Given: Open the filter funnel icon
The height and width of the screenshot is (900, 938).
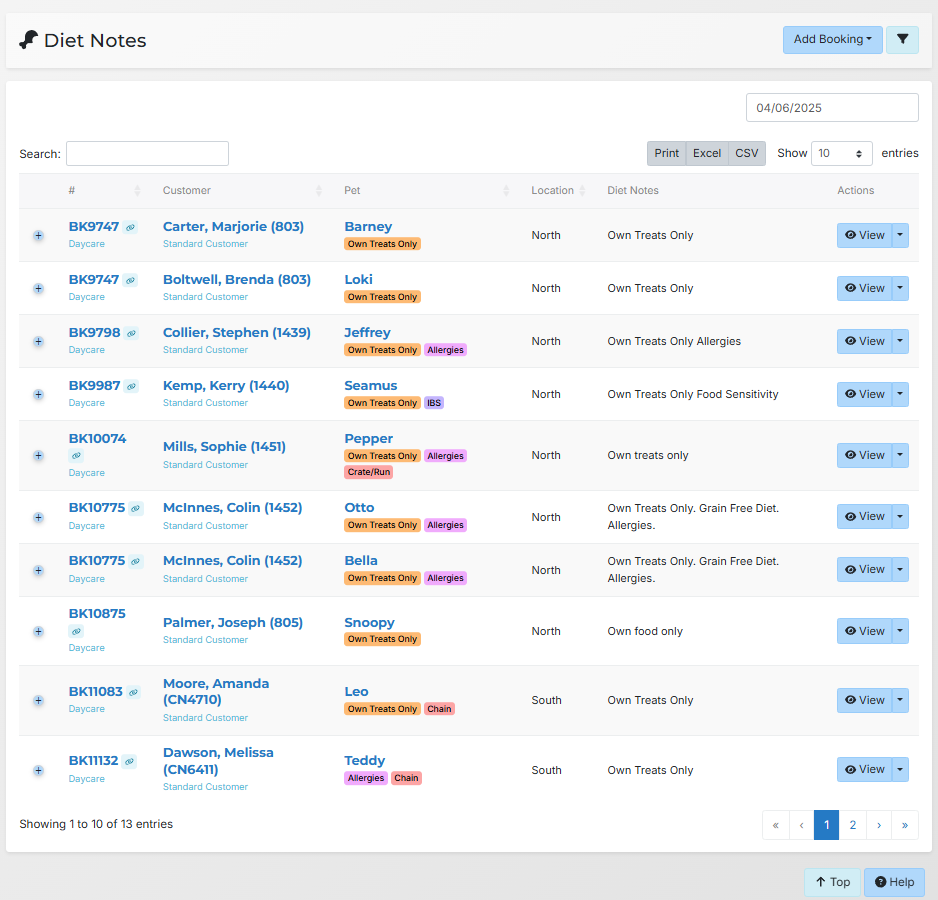Looking at the screenshot, I should coord(902,40).
